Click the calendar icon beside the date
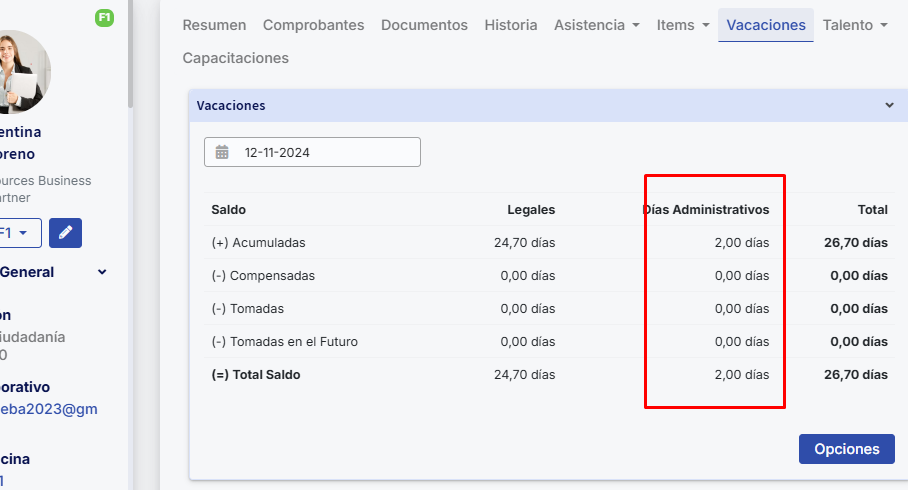908x490 pixels. (222, 153)
